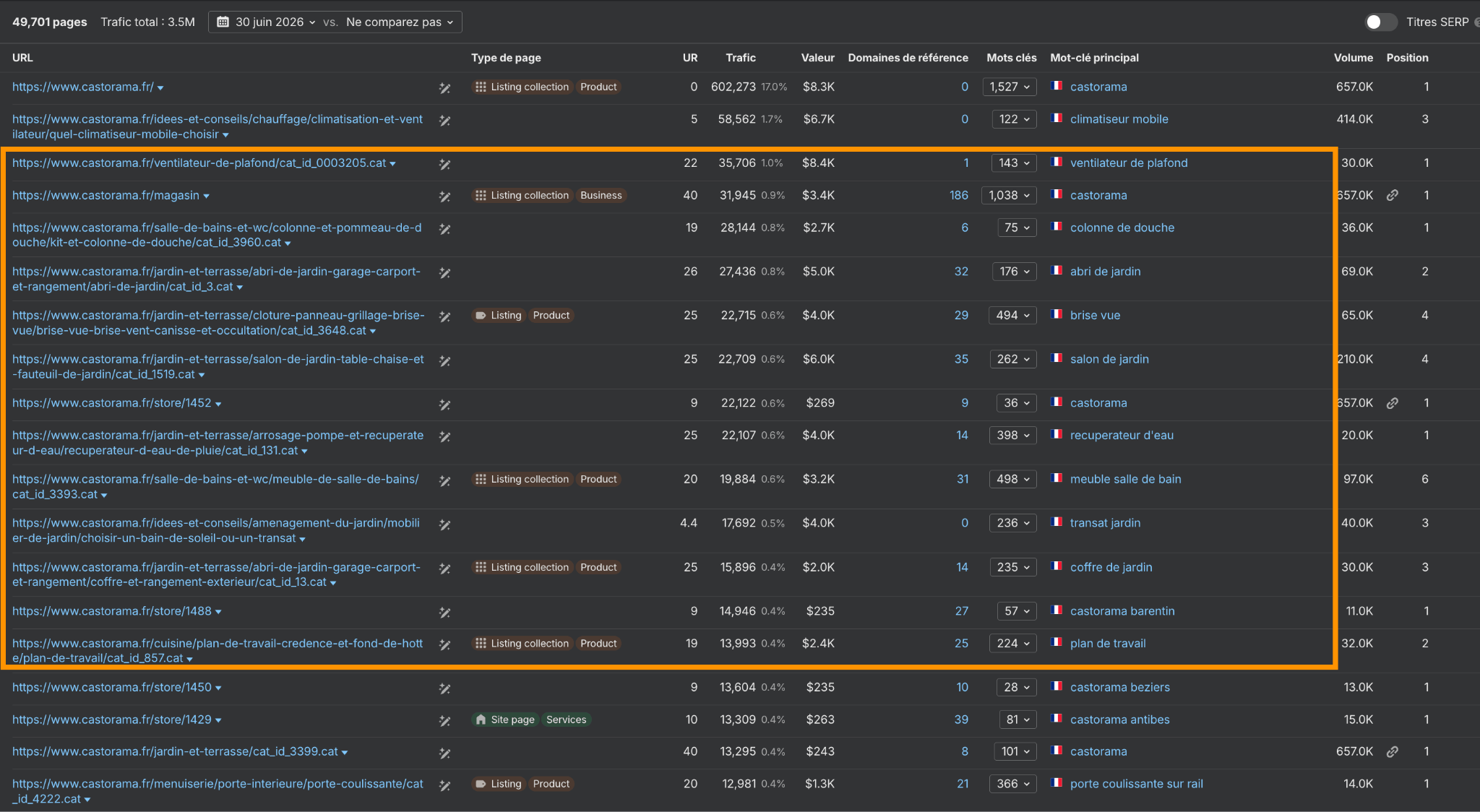The height and width of the screenshot is (812, 1480).
Task: Click the Services tag in store/1429 row
Action: click(566, 720)
